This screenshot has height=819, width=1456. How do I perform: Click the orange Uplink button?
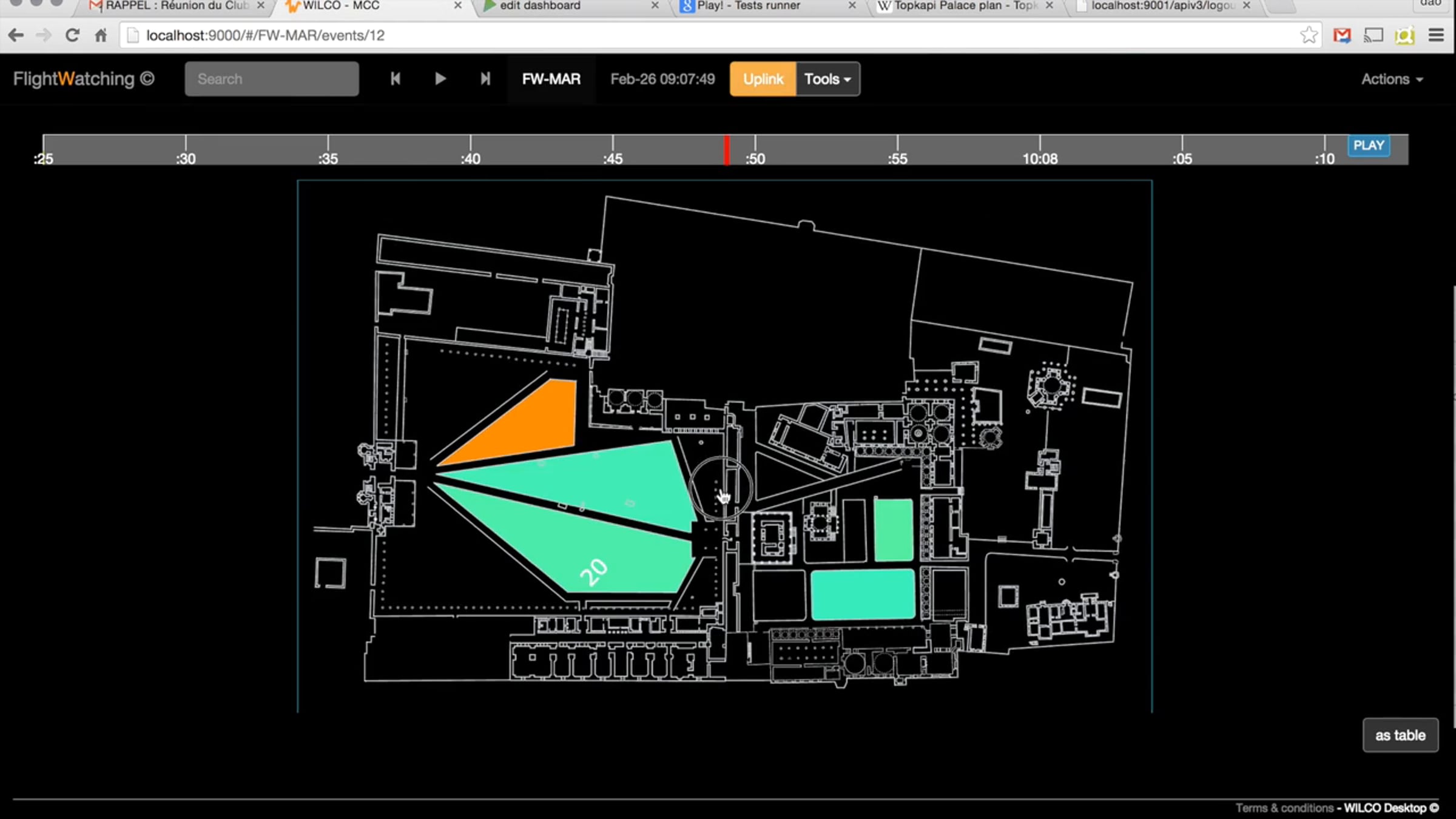763,79
